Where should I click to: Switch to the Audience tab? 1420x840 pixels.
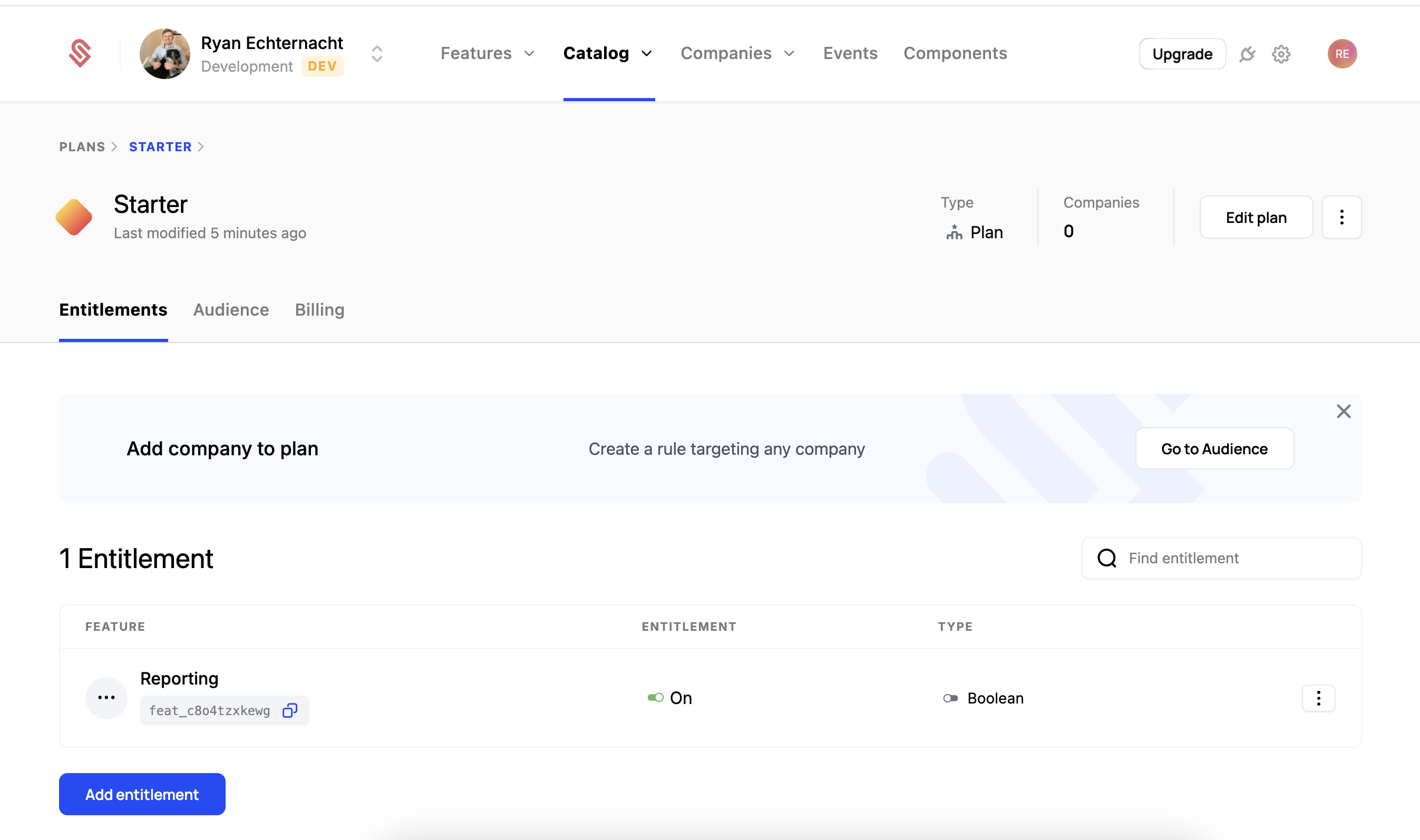(231, 310)
